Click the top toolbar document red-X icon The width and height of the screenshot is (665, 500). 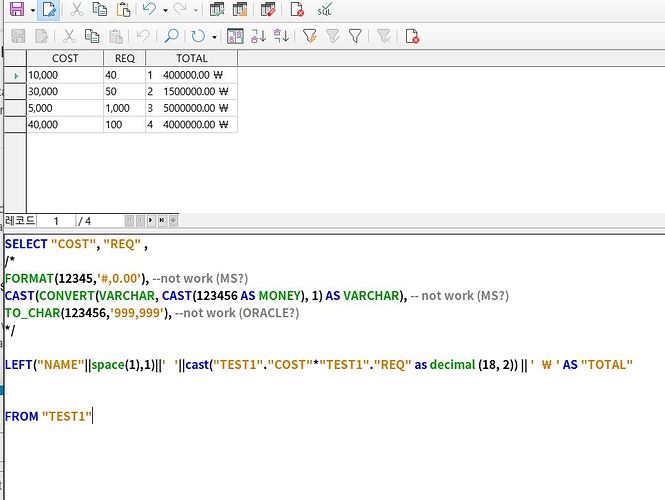pyautogui.click(x=297, y=9)
